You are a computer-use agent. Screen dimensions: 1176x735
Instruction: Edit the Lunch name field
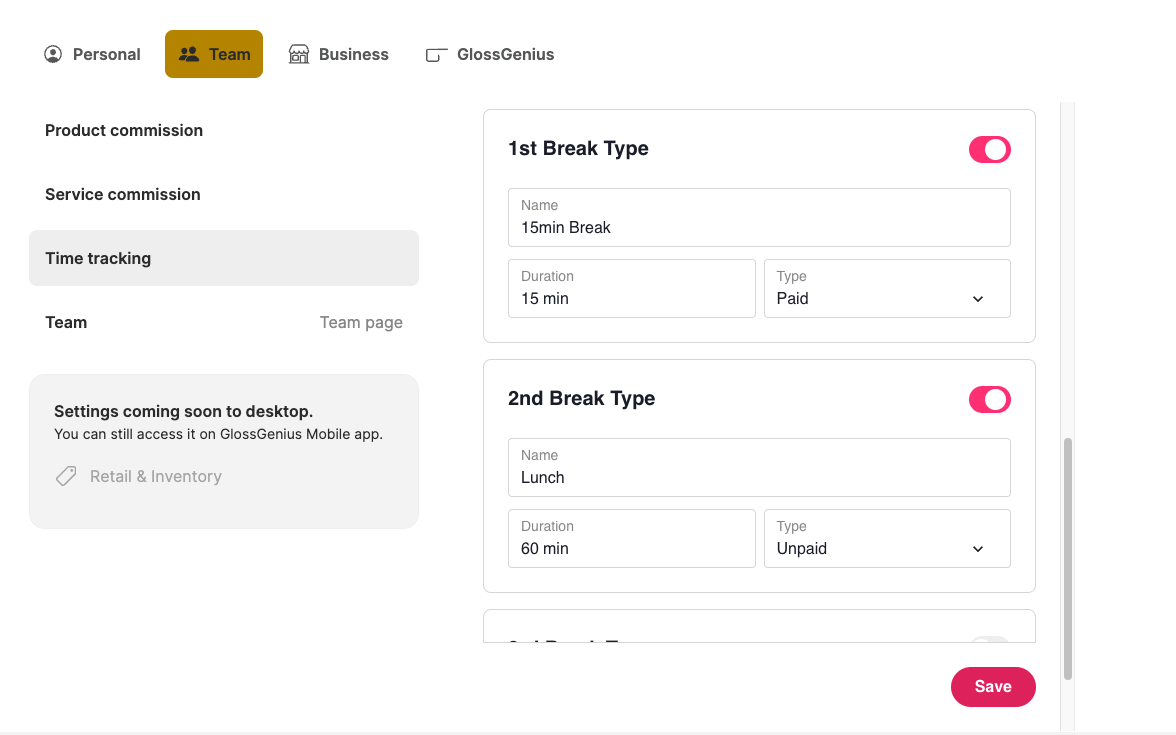tap(759, 467)
